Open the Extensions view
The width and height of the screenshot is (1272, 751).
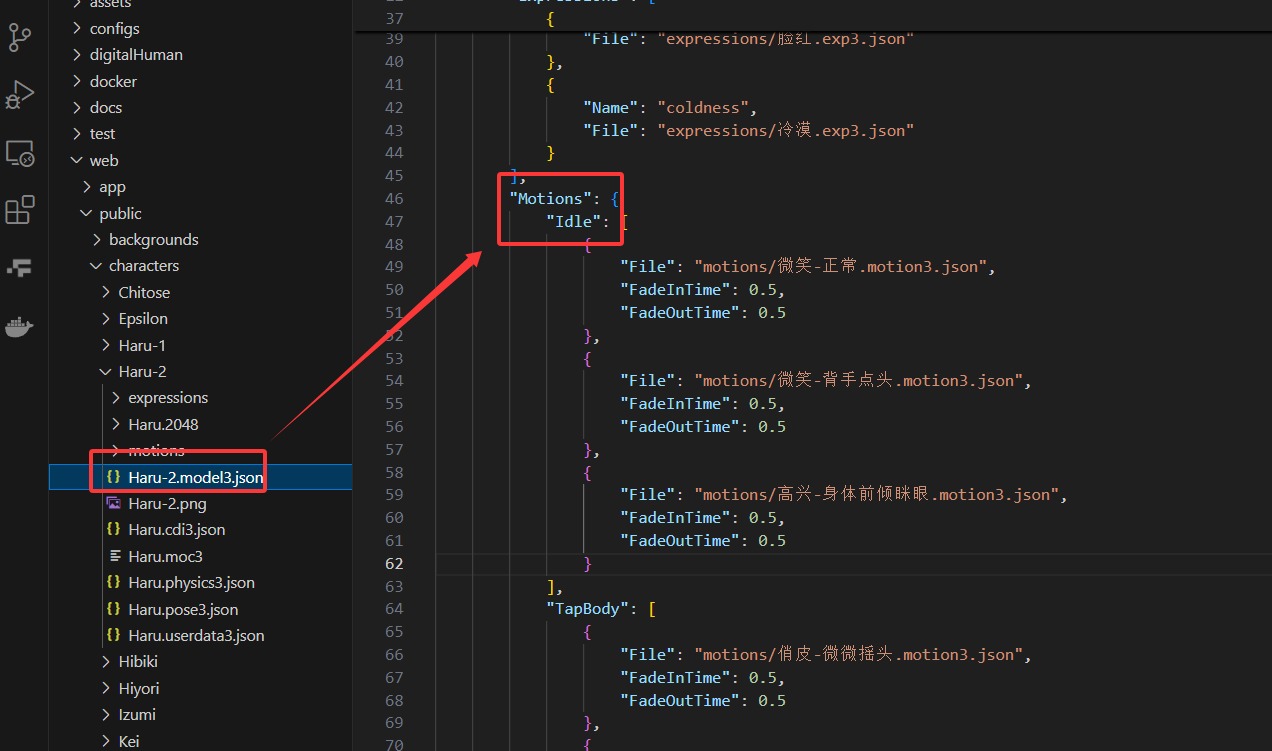20,210
